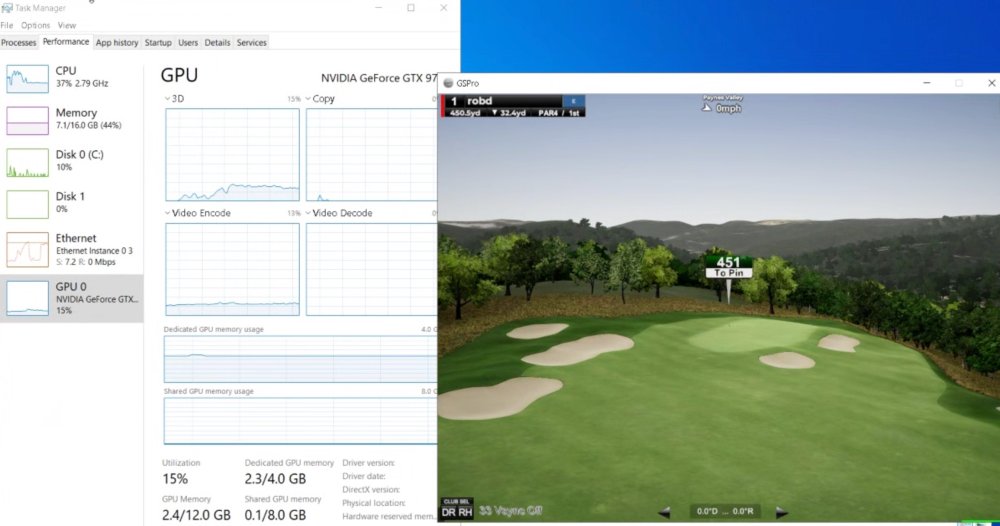Screen dimensions: 1000x526
Task: Click the 3D engine usage graph
Action: tap(232, 155)
